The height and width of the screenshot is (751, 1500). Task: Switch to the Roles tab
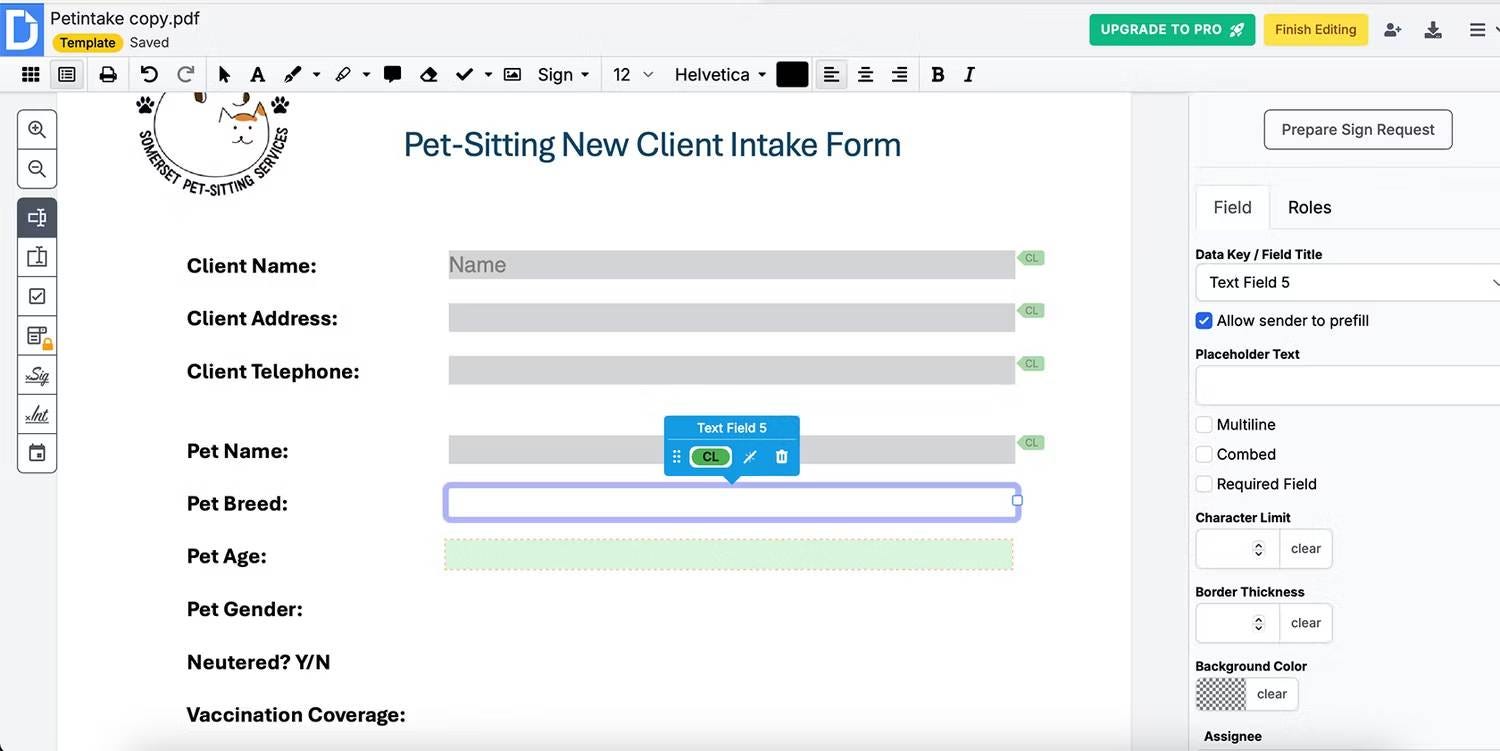(1309, 208)
